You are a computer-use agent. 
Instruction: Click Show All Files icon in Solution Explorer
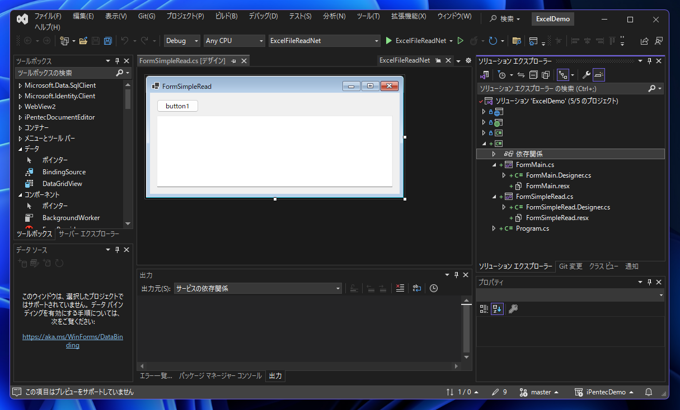tap(546, 75)
